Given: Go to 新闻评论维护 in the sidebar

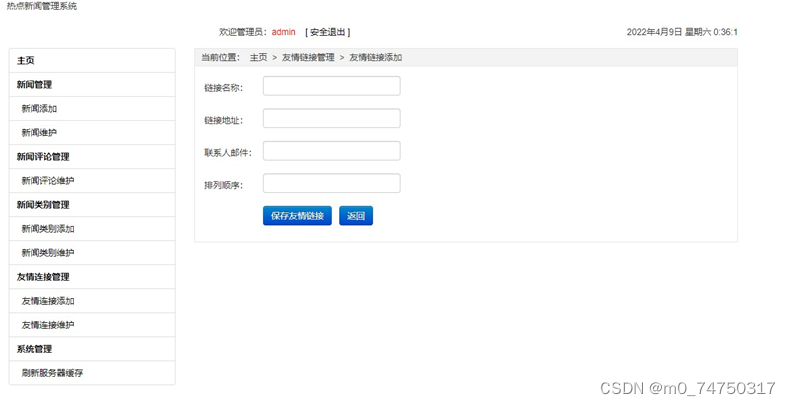Looking at the screenshot, I should [x=48, y=181].
